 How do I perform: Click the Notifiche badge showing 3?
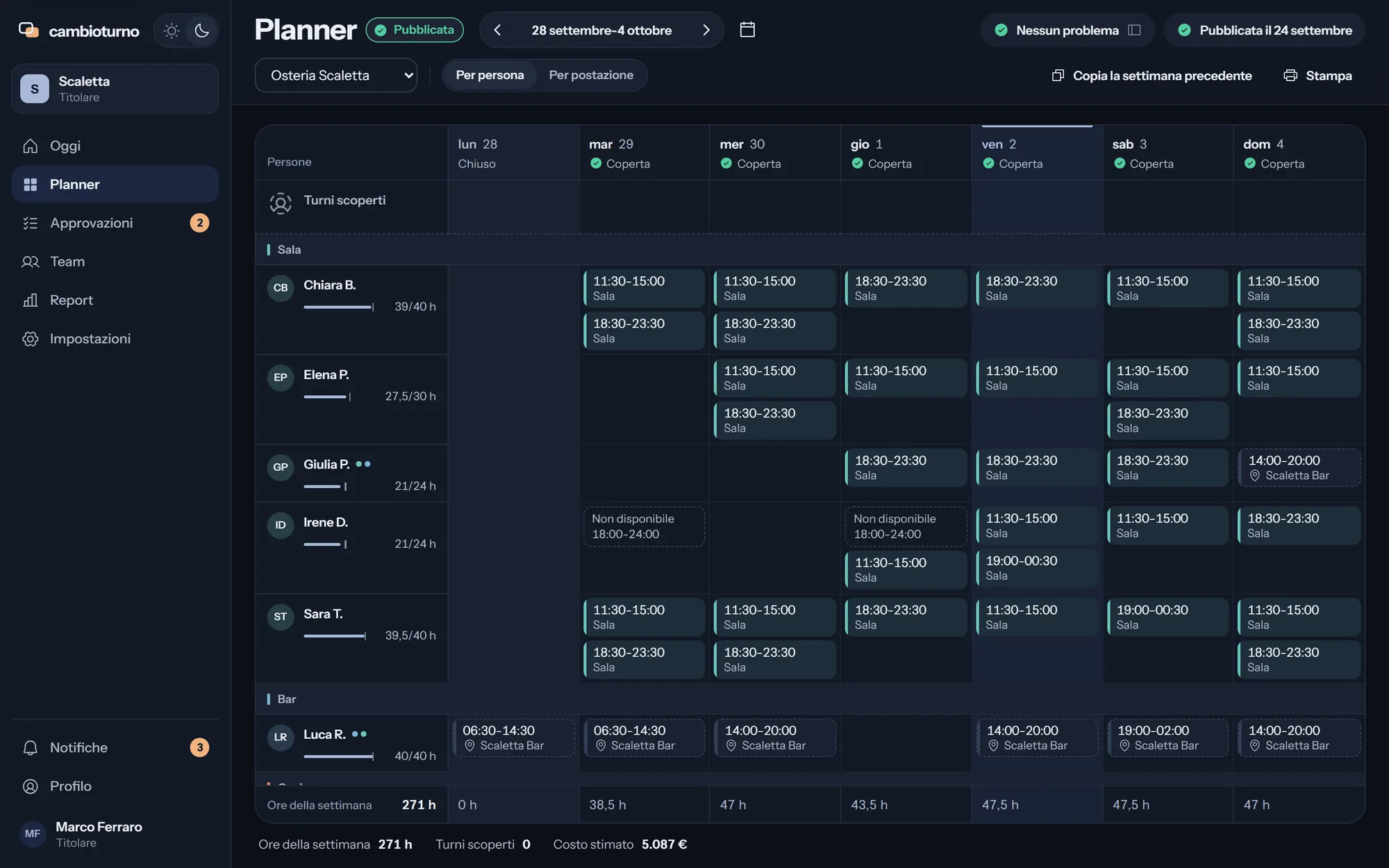(x=199, y=748)
